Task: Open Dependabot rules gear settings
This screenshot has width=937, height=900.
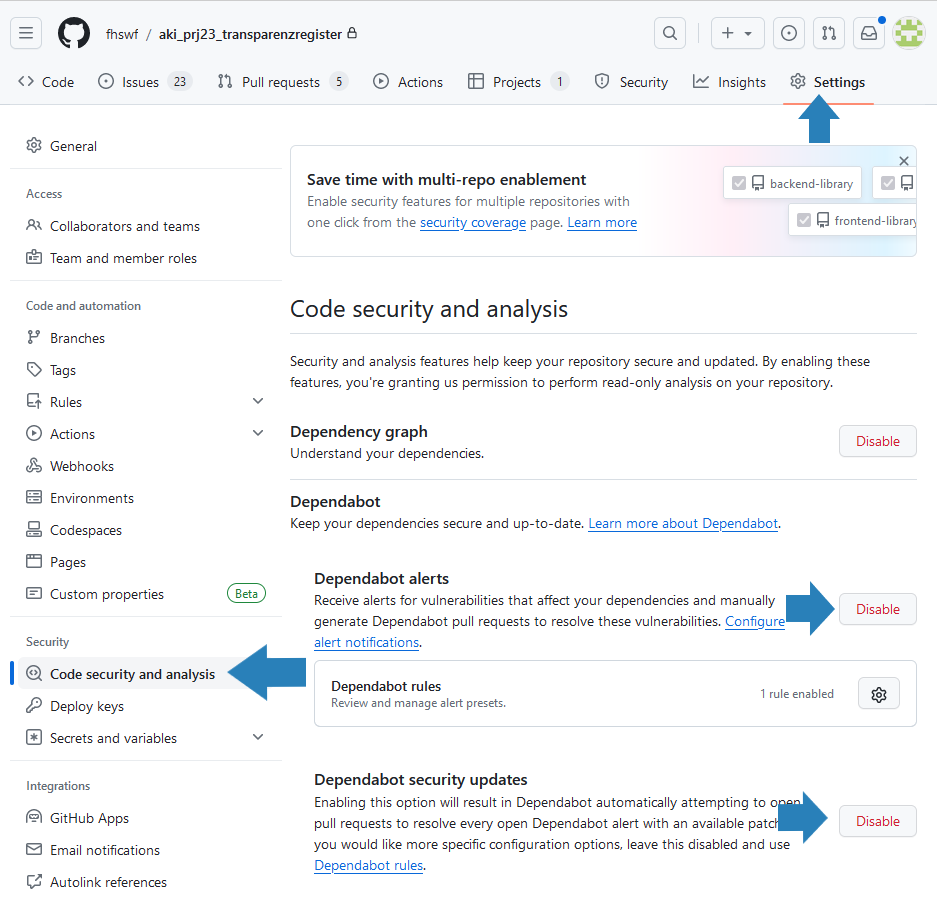Action: pyautogui.click(x=879, y=694)
